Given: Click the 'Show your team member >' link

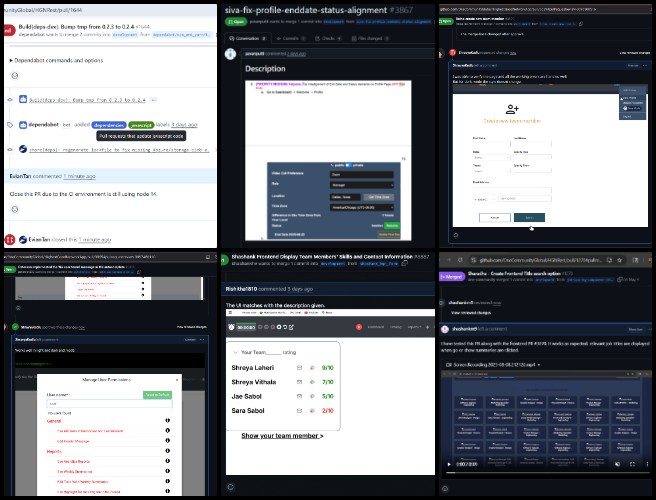Looking at the screenshot, I should [282, 436].
